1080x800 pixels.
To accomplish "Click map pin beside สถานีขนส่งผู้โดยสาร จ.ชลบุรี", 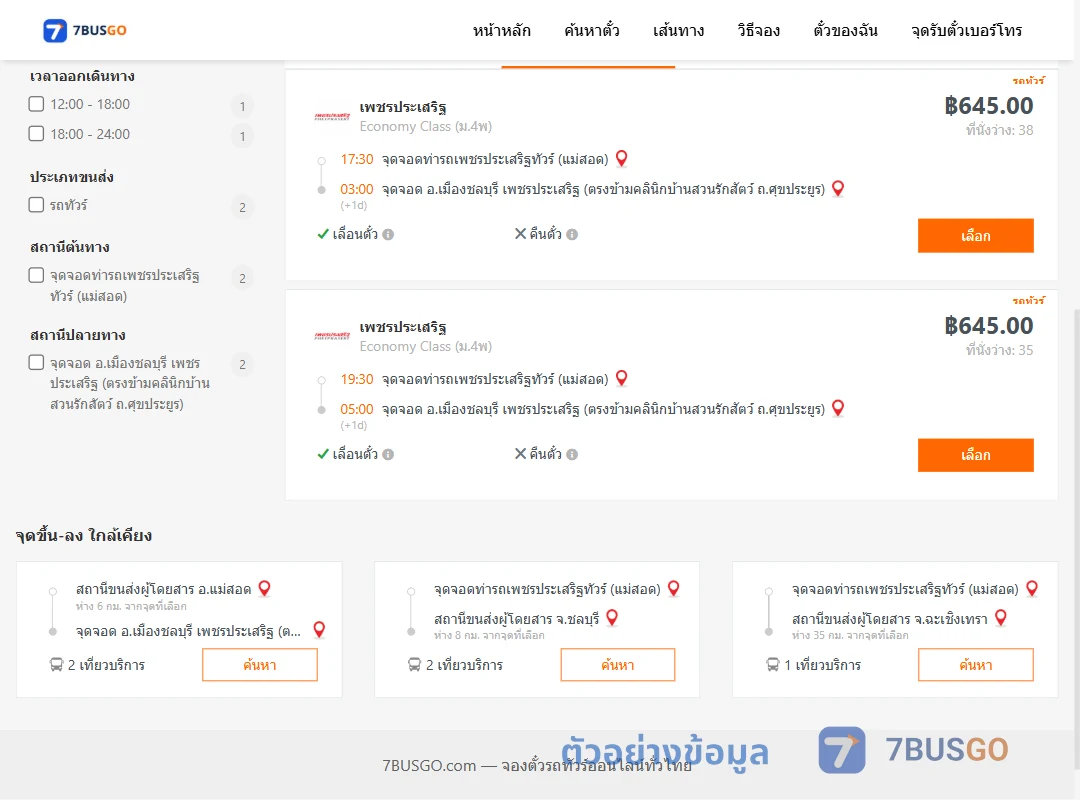I will coord(612,618).
